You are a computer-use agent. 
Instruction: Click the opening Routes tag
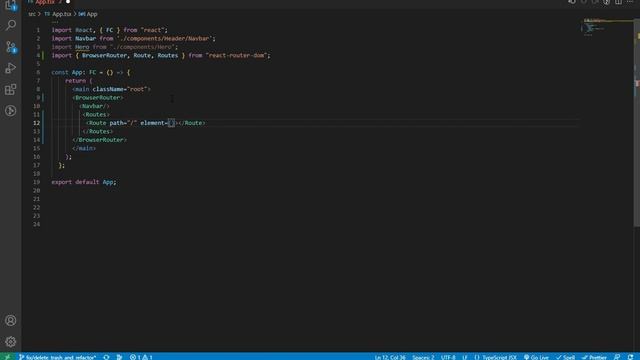click(96, 115)
